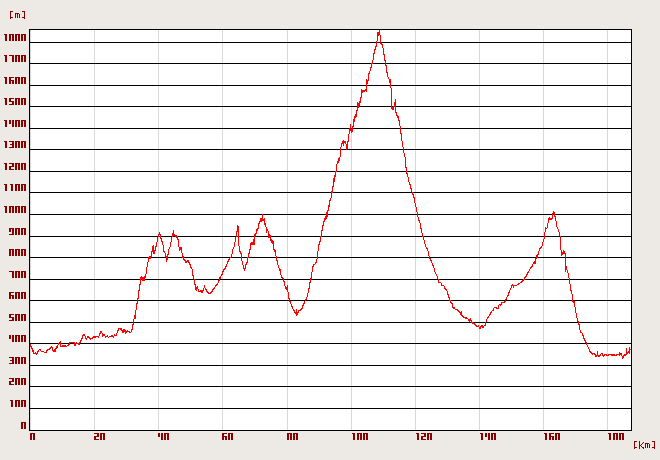Click the 20 label on the distance axis

[98, 437]
